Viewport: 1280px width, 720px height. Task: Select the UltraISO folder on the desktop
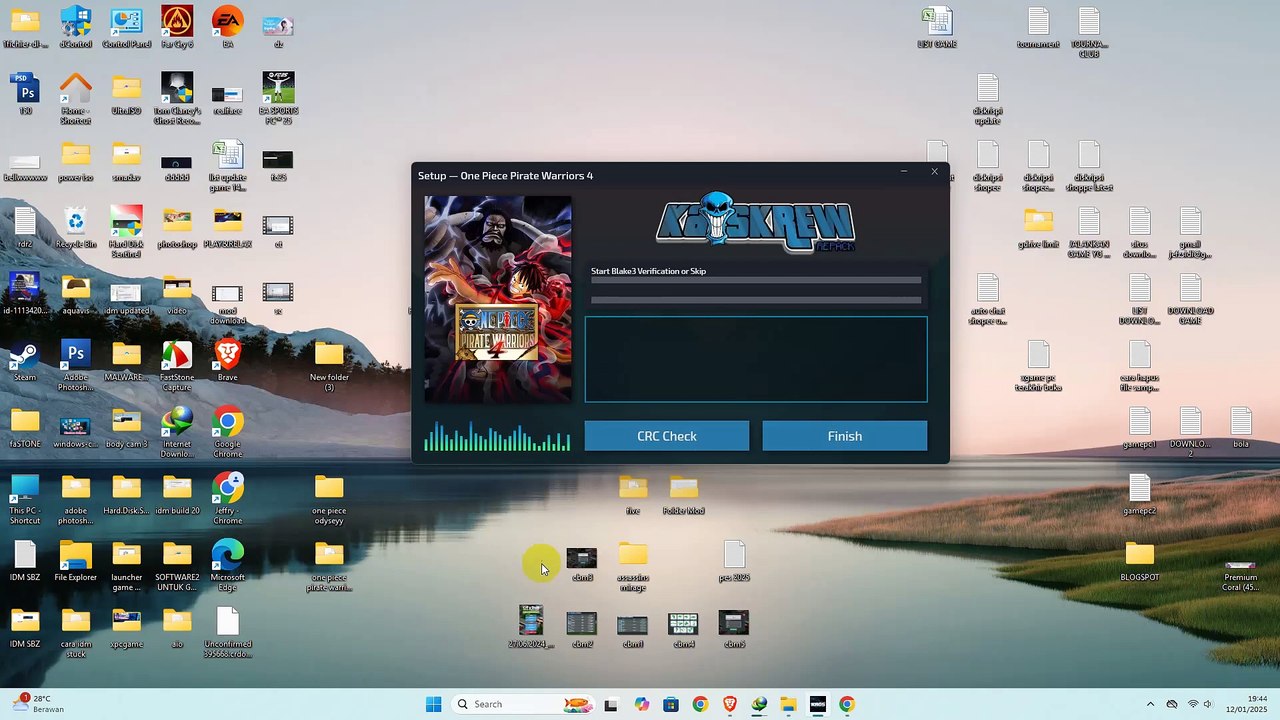126,94
